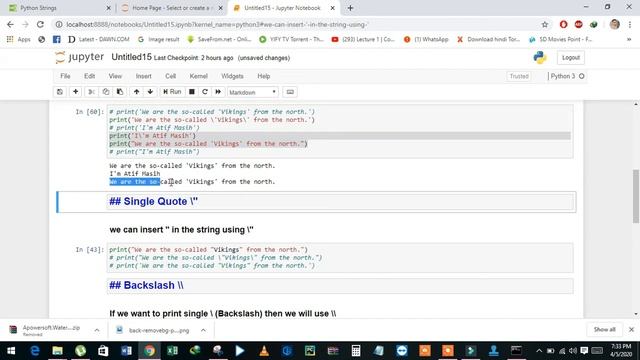Select the Backslash heading cell

point(340,285)
